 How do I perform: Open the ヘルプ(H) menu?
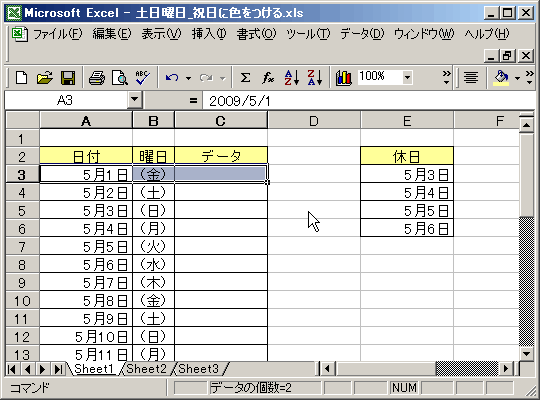click(487, 34)
